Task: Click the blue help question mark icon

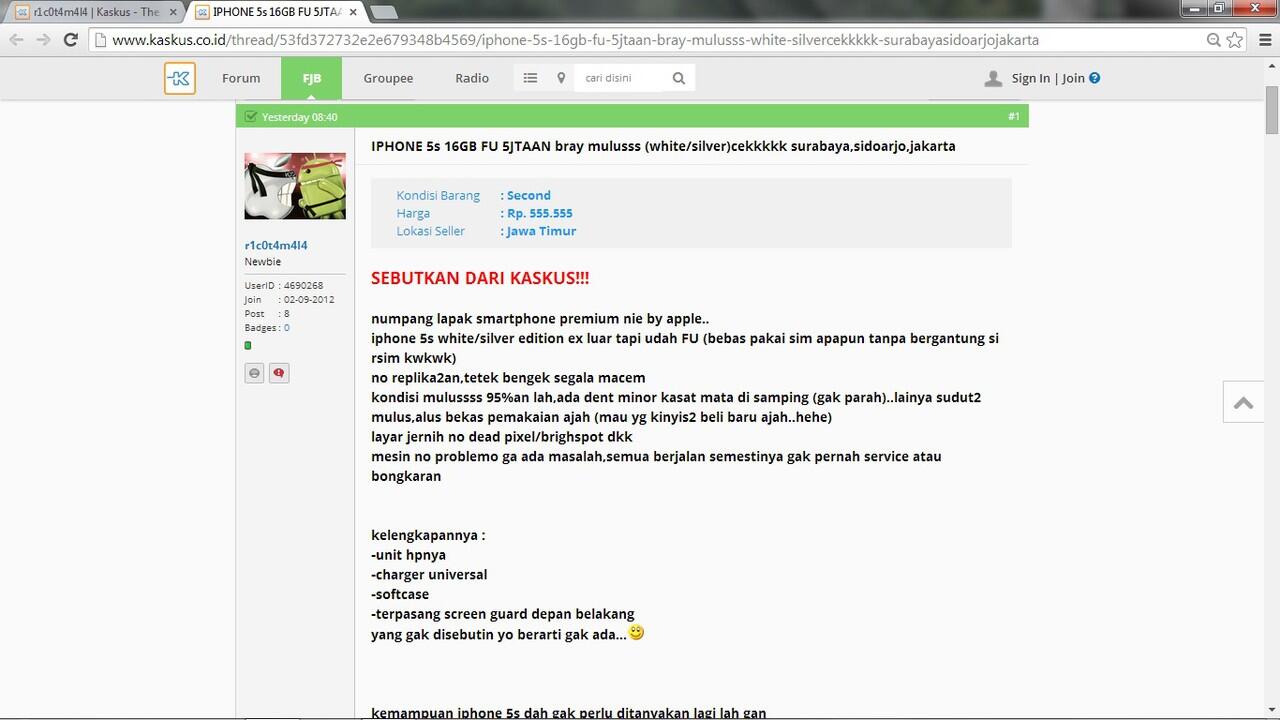Action: [x=1094, y=78]
